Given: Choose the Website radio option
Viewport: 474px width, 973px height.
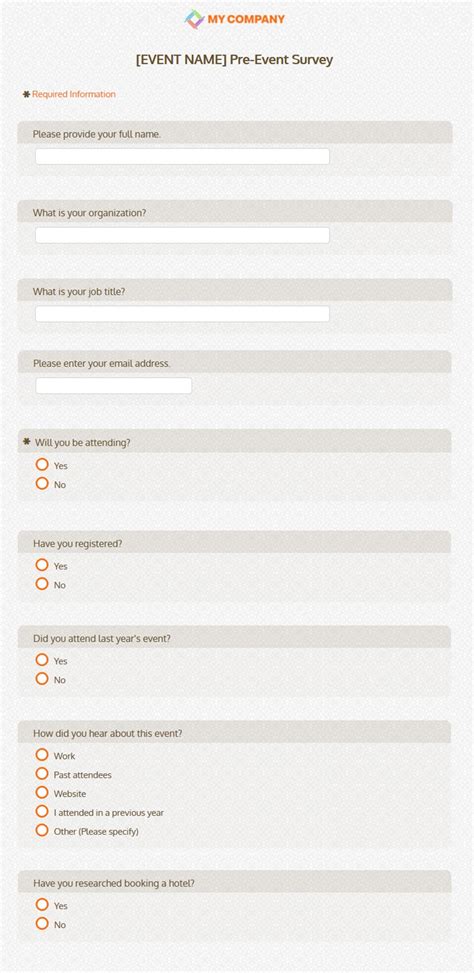Looking at the screenshot, I should click(42, 792).
